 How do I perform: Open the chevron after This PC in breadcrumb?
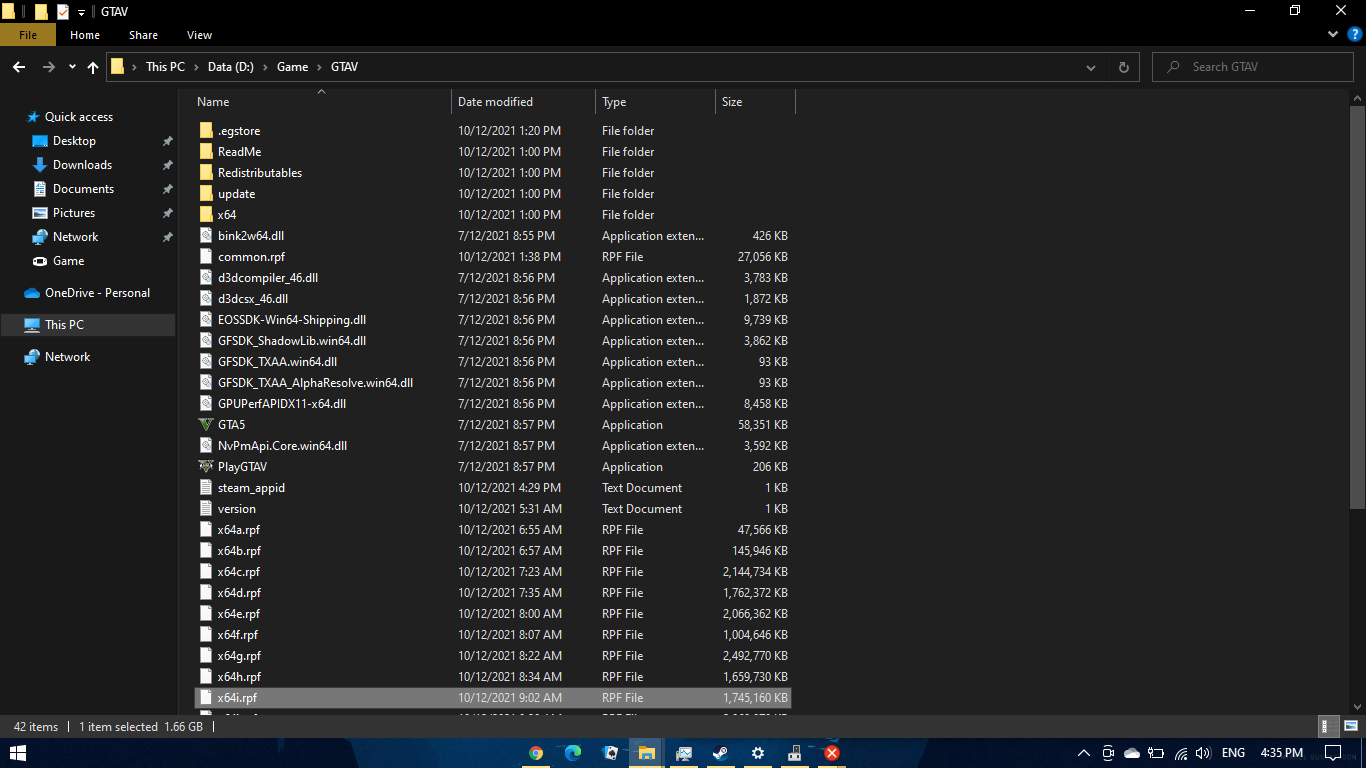click(x=196, y=67)
